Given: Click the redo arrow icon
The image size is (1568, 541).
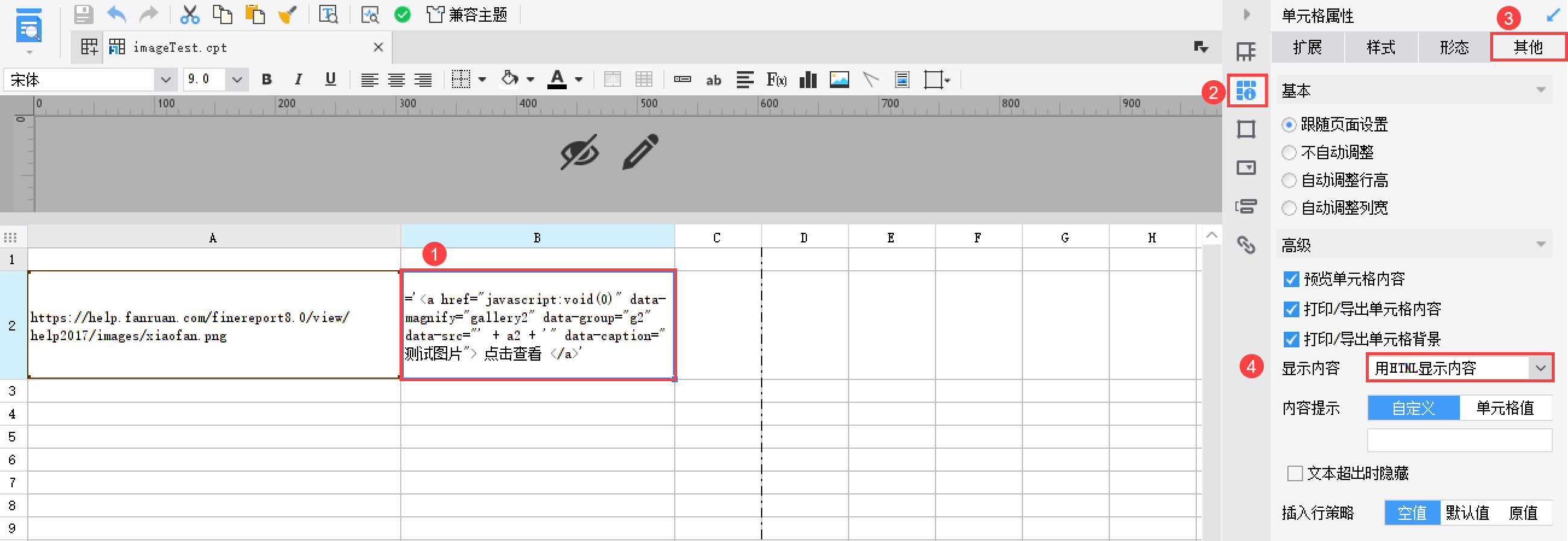Looking at the screenshot, I should click(x=149, y=14).
